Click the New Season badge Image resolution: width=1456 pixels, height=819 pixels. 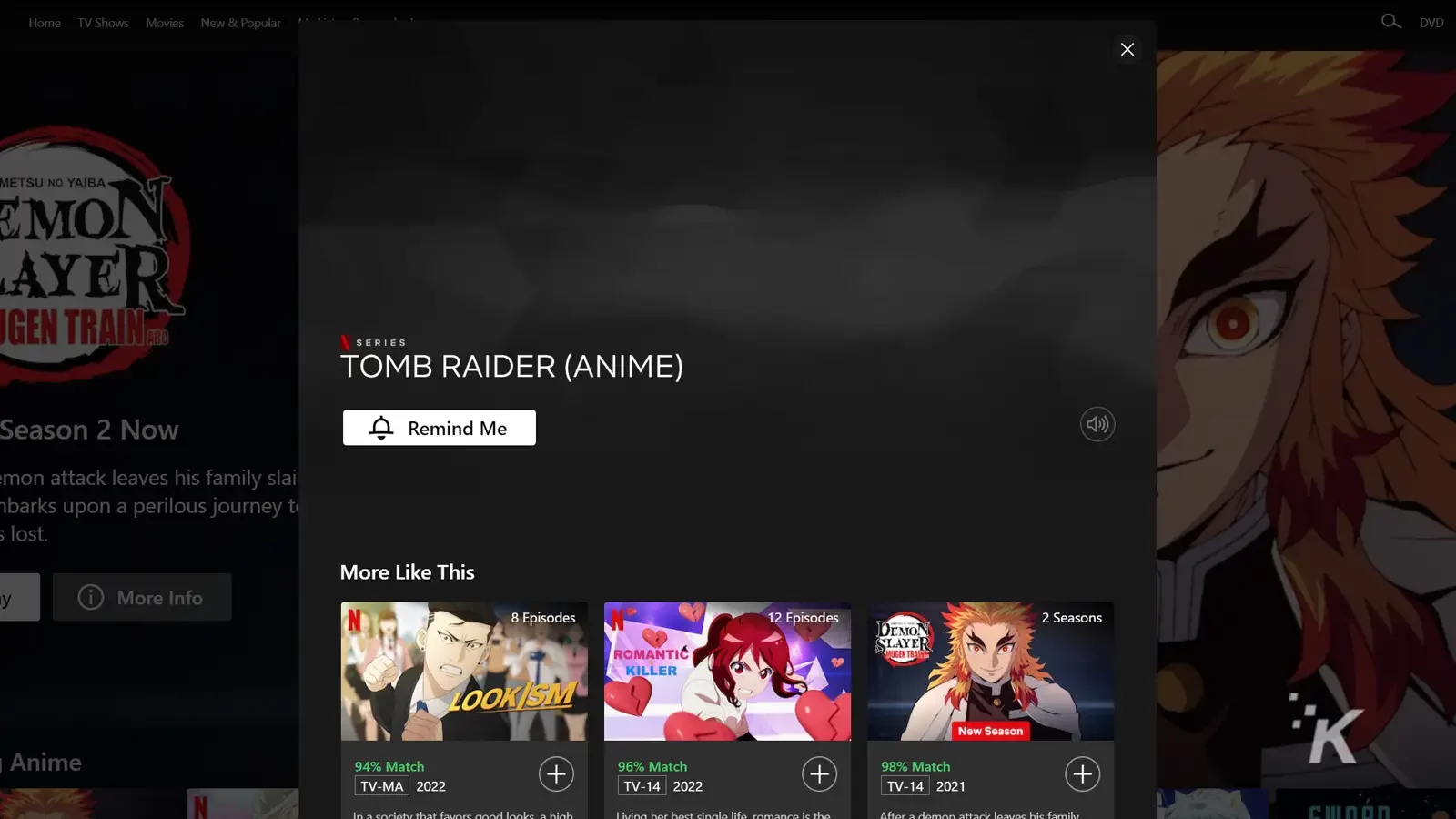tap(990, 731)
